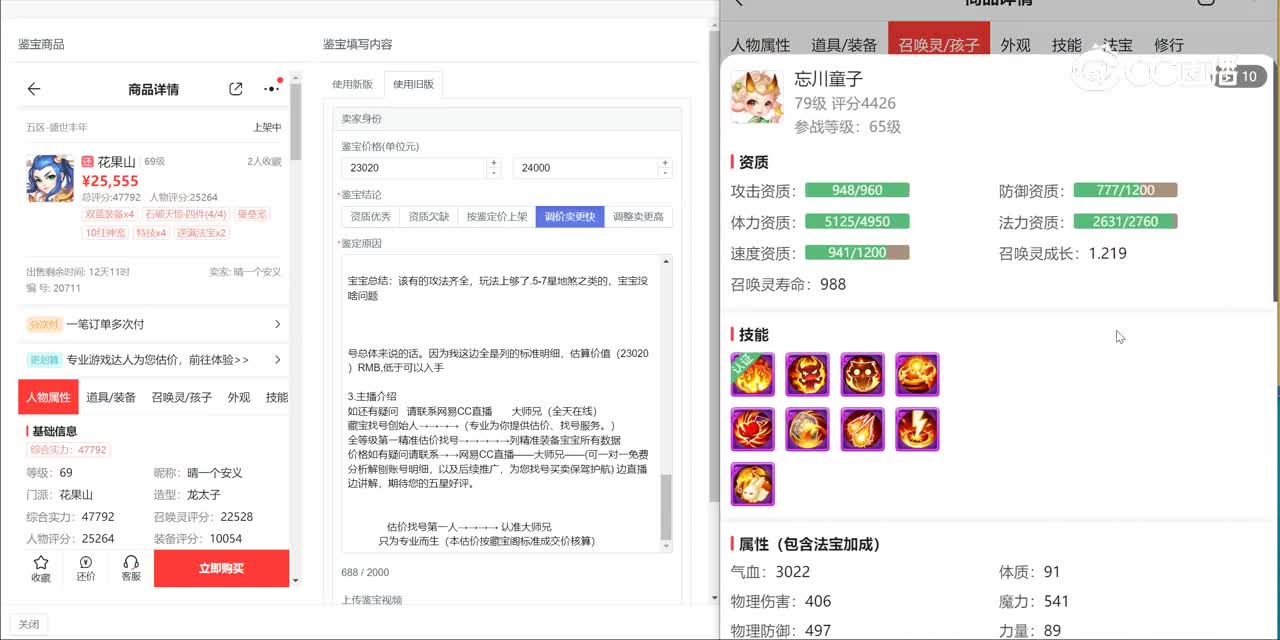
Task: Click the 忘川童子 pet avatar thumbnail
Action: coord(756,97)
